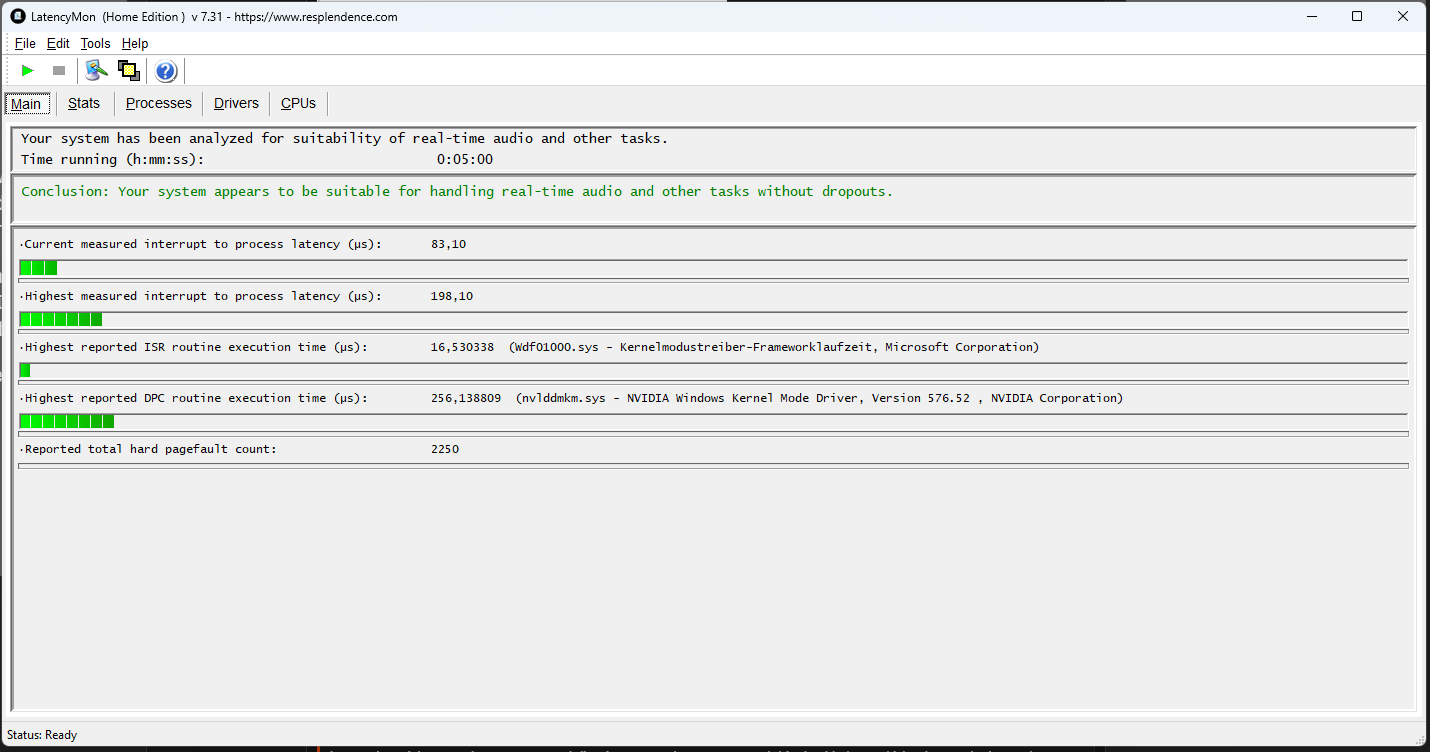Click the 'Reported total hard pagefault count' label
The width and height of the screenshot is (1430, 752).
tap(149, 449)
